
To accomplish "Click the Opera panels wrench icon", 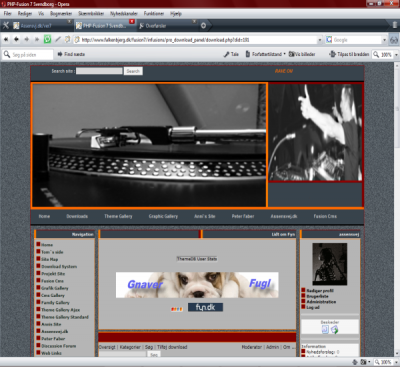I will coord(6,25).
